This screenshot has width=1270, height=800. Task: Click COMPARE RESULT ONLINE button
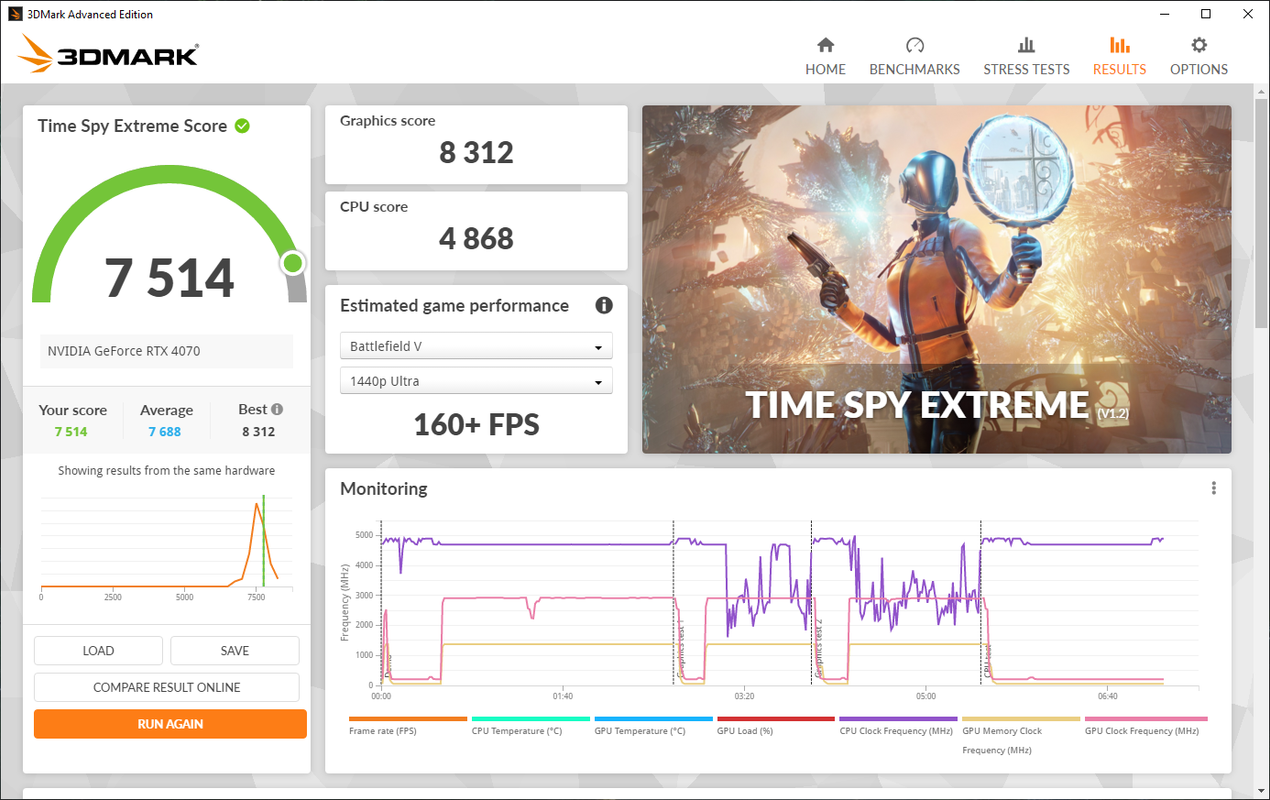(x=167, y=687)
